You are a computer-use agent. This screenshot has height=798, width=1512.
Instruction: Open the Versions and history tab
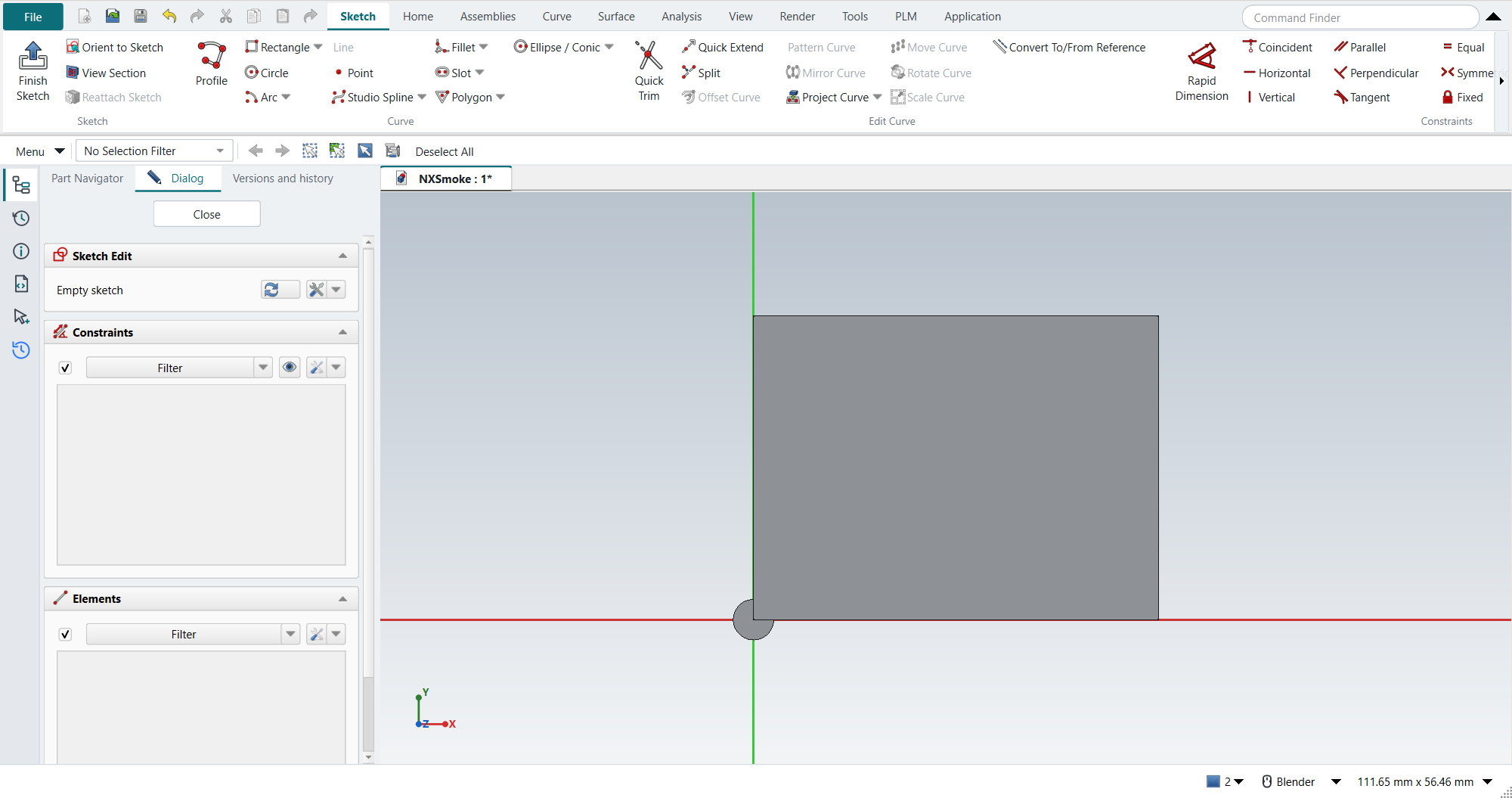[283, 179]
